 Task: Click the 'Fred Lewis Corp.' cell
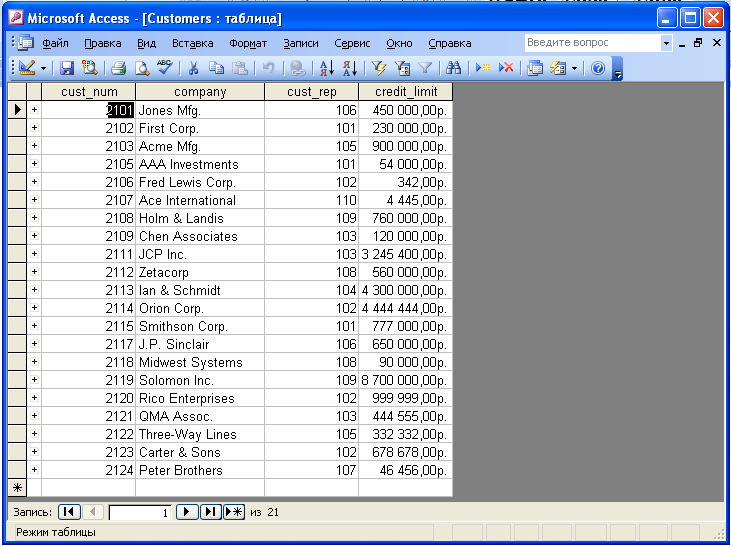tap(200, 182)
